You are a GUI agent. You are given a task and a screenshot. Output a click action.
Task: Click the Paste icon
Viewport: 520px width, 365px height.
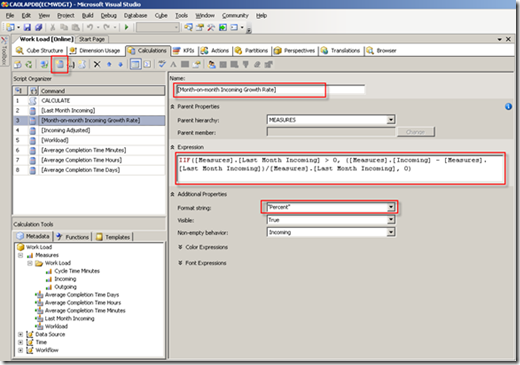pos(76,27)
